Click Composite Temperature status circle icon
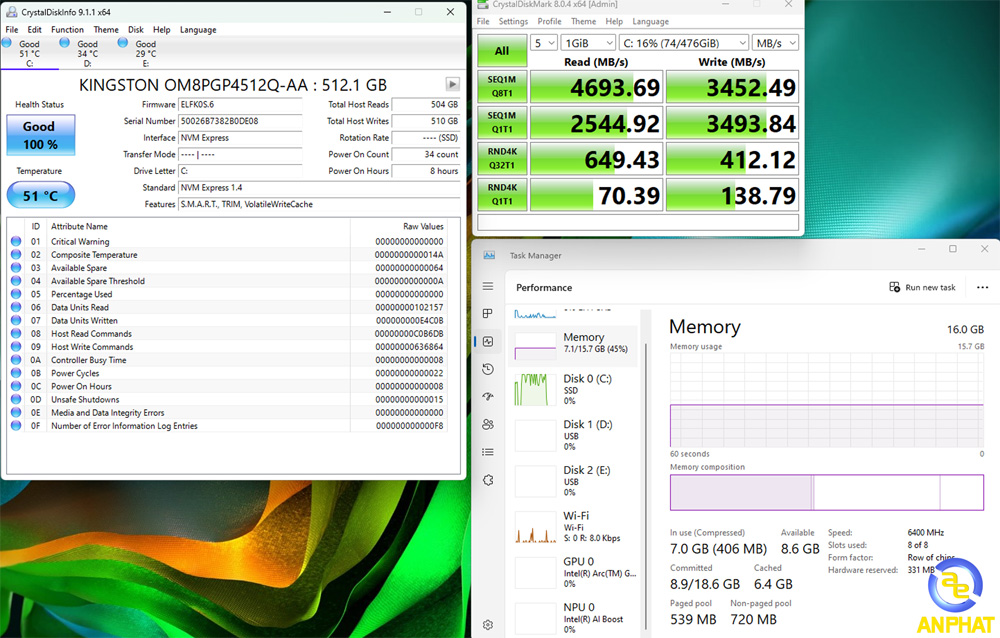The height and width of the screenshot is (638, 1000). tap(16, 255)
